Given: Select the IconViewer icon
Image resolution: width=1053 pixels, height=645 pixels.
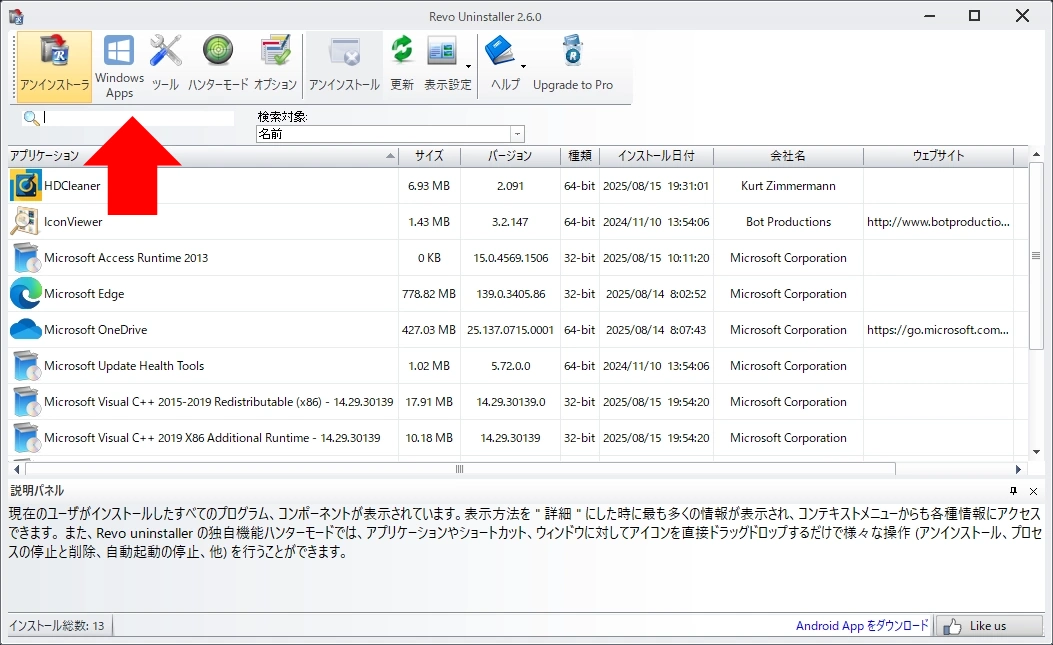Looking at the screenshot, I should point(26,222).
